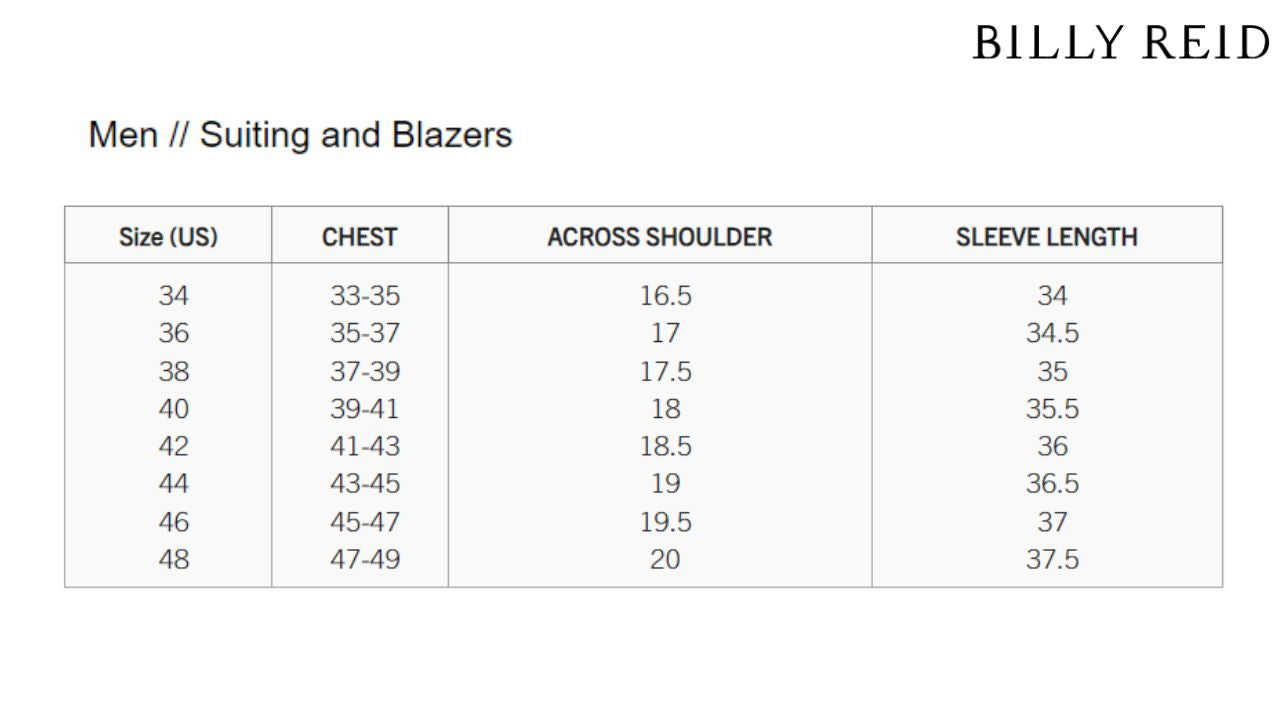Click the Size (US) column header
The height and width of the screenshot is (720, 1280).
pyautogui.click(x=168, y=237)
